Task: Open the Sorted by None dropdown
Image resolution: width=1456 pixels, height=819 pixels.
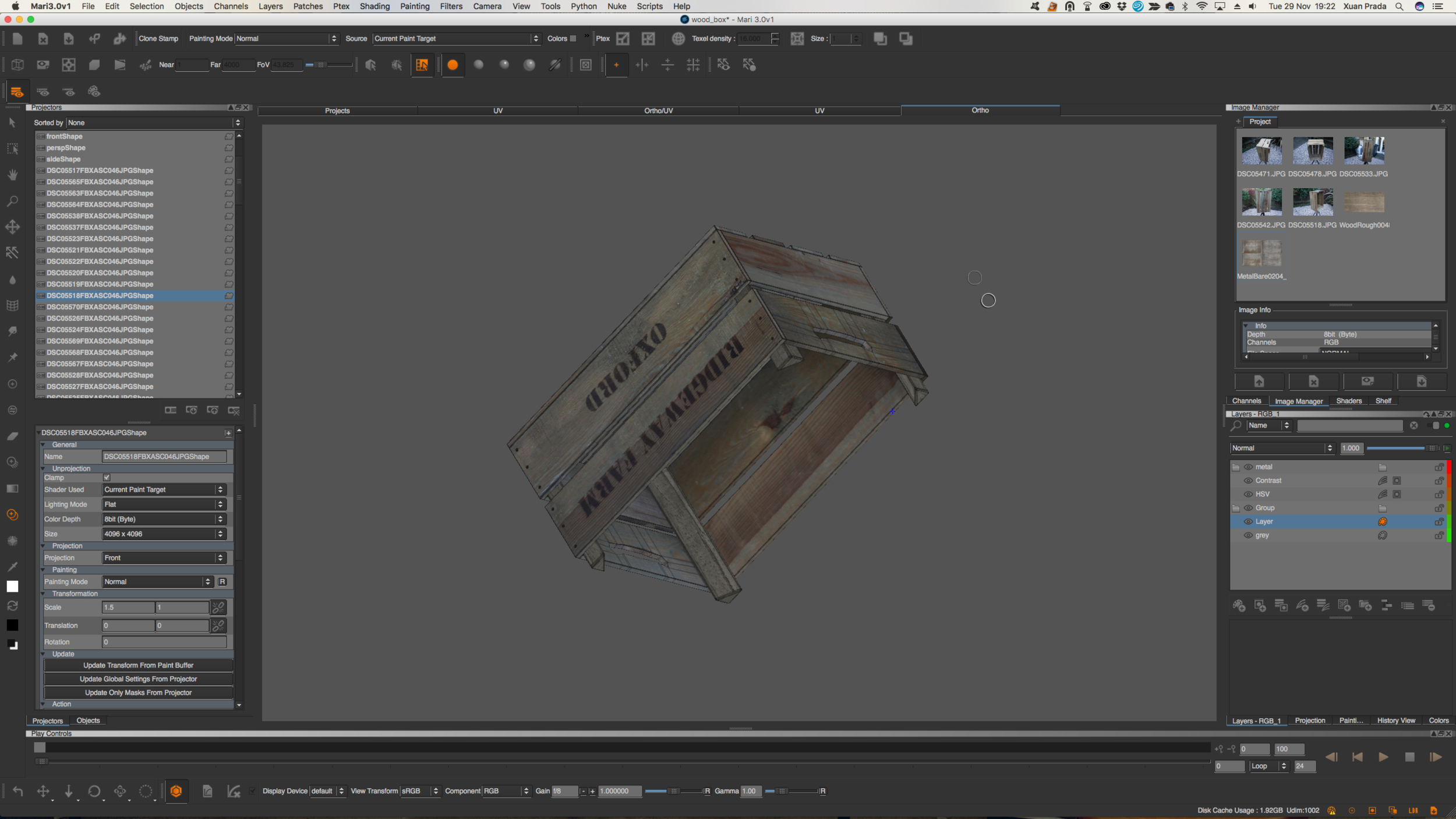Action: click(x=154, y=122)
